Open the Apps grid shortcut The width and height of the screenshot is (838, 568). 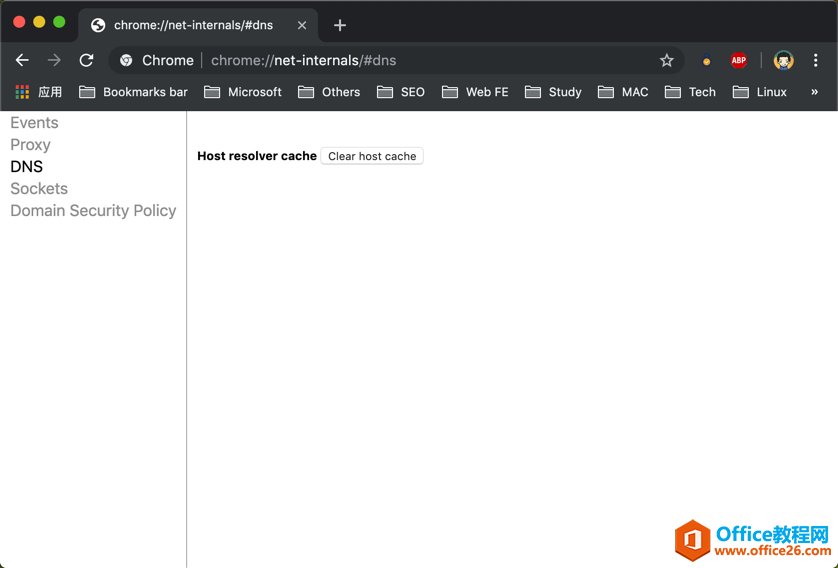point(38,92)
